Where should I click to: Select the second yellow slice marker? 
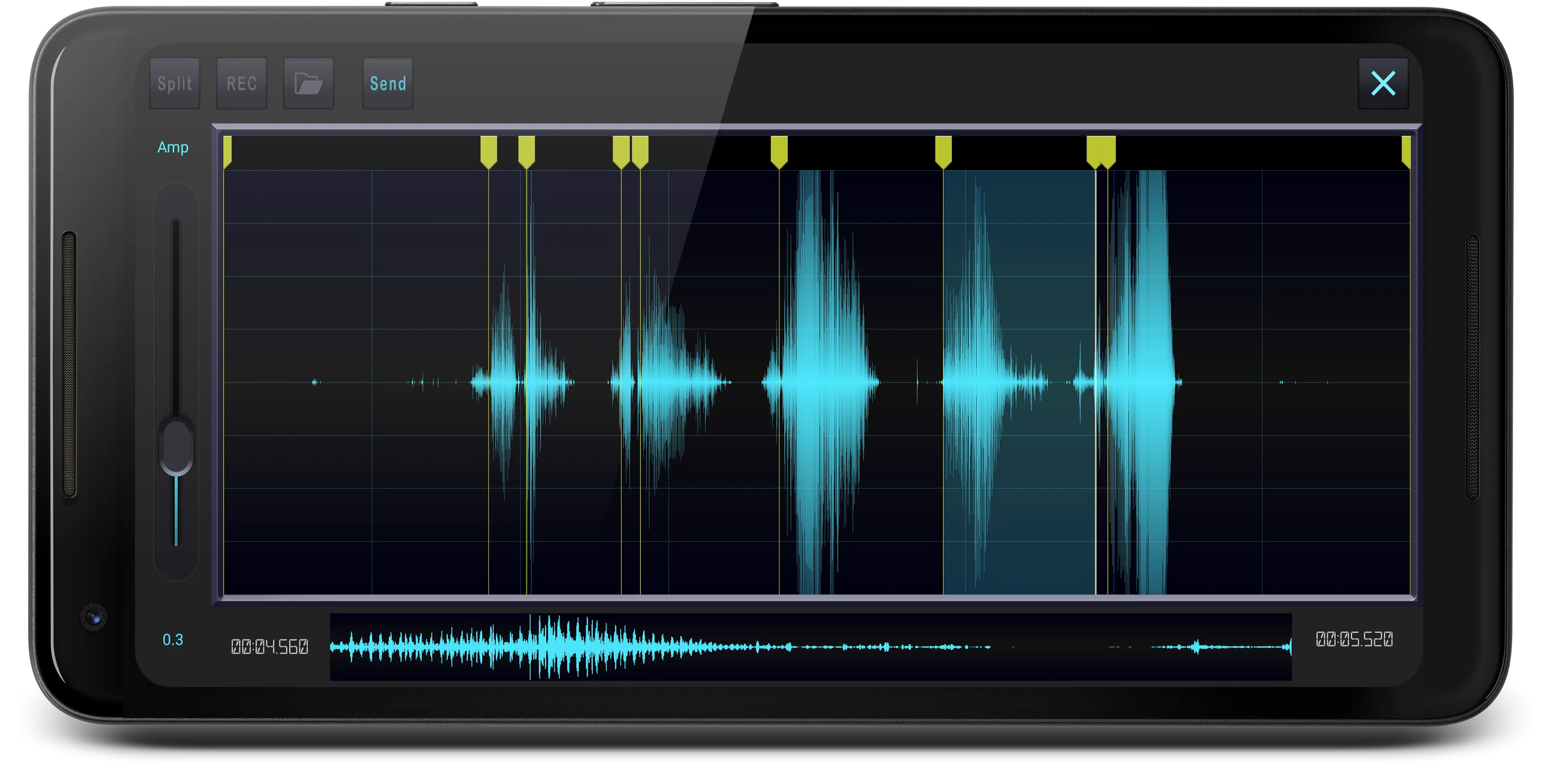point(488,152)
